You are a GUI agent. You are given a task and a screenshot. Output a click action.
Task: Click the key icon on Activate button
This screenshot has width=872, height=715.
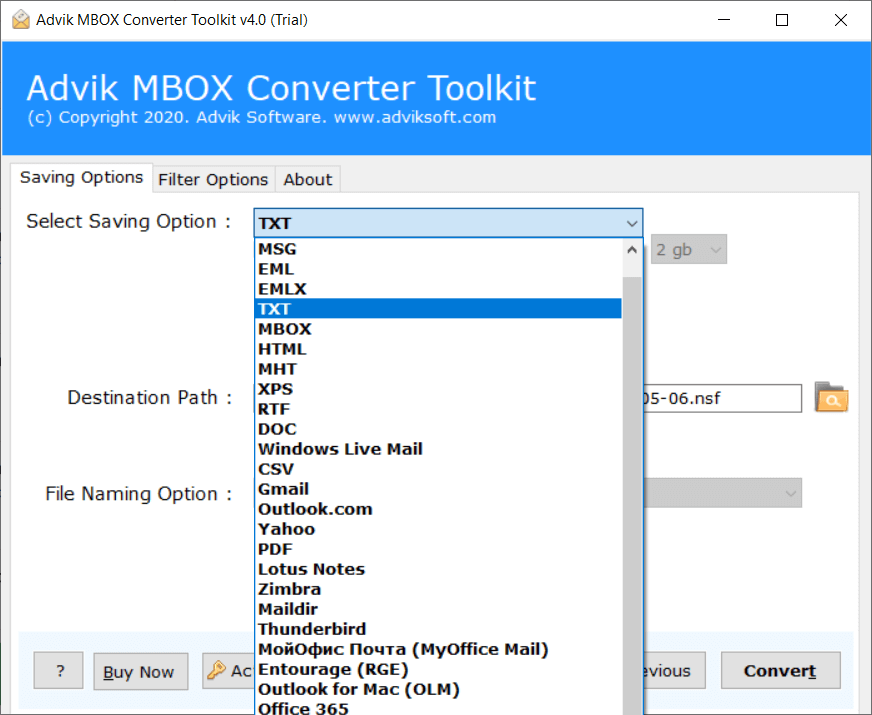pyautogui.click(x=216, y=671)
